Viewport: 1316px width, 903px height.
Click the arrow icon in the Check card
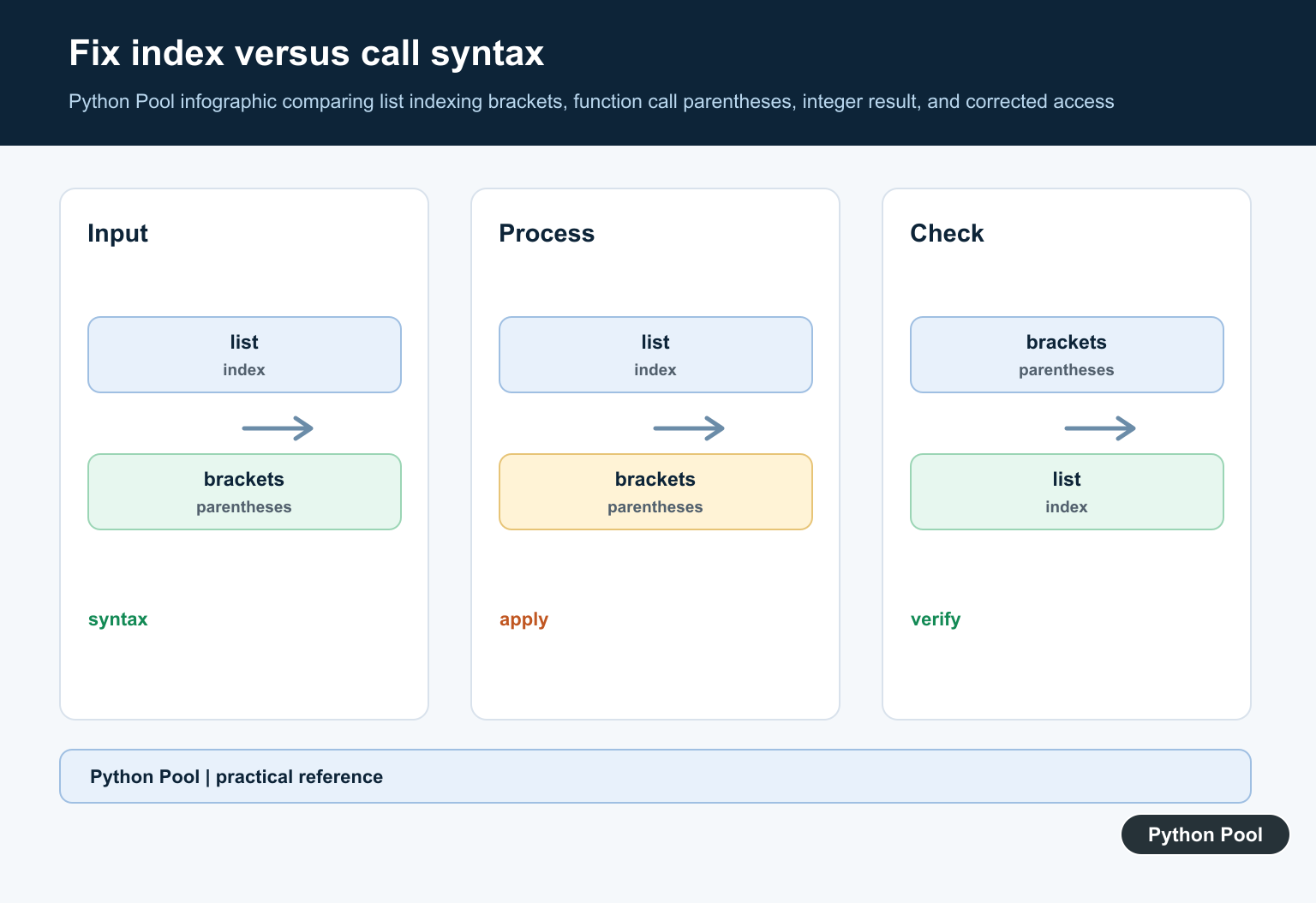(x=1100, y=428)
